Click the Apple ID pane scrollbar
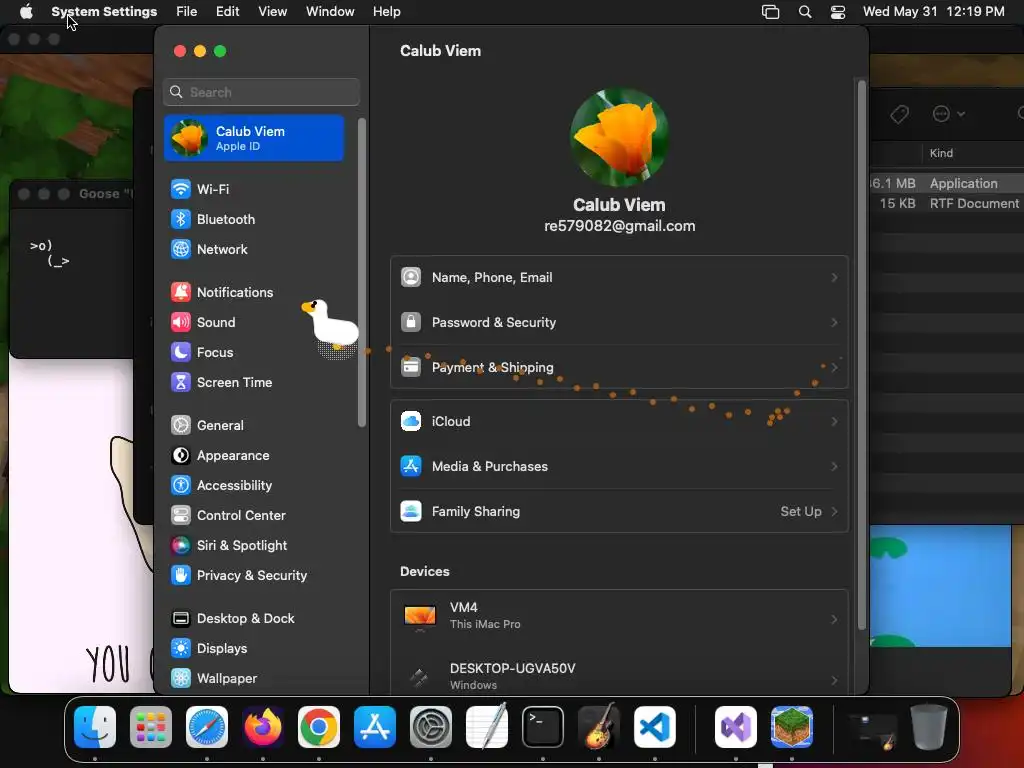The width and height of the screenshot is (1024, 768). 861,355
